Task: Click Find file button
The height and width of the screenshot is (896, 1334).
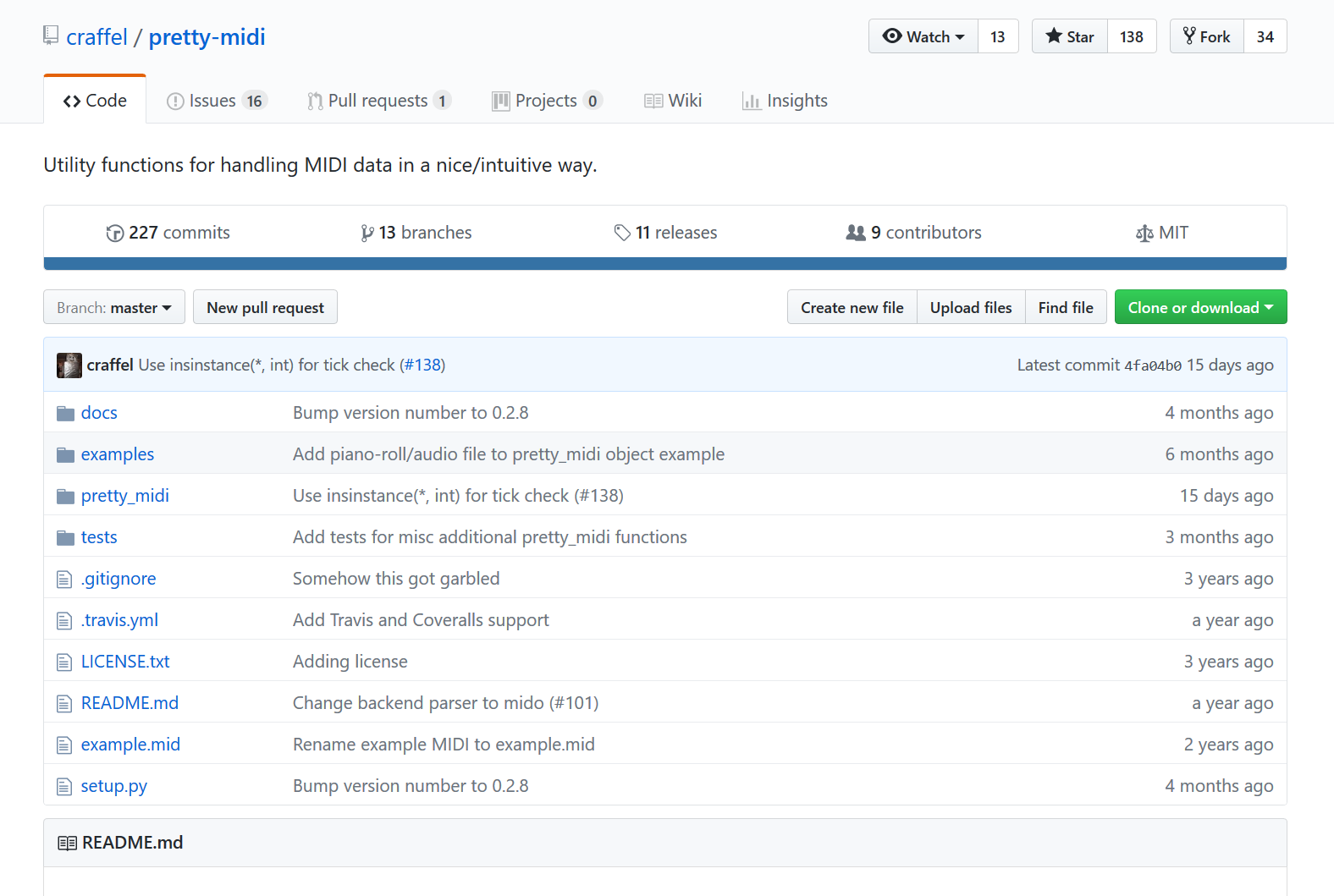Action: (1066, 307)
